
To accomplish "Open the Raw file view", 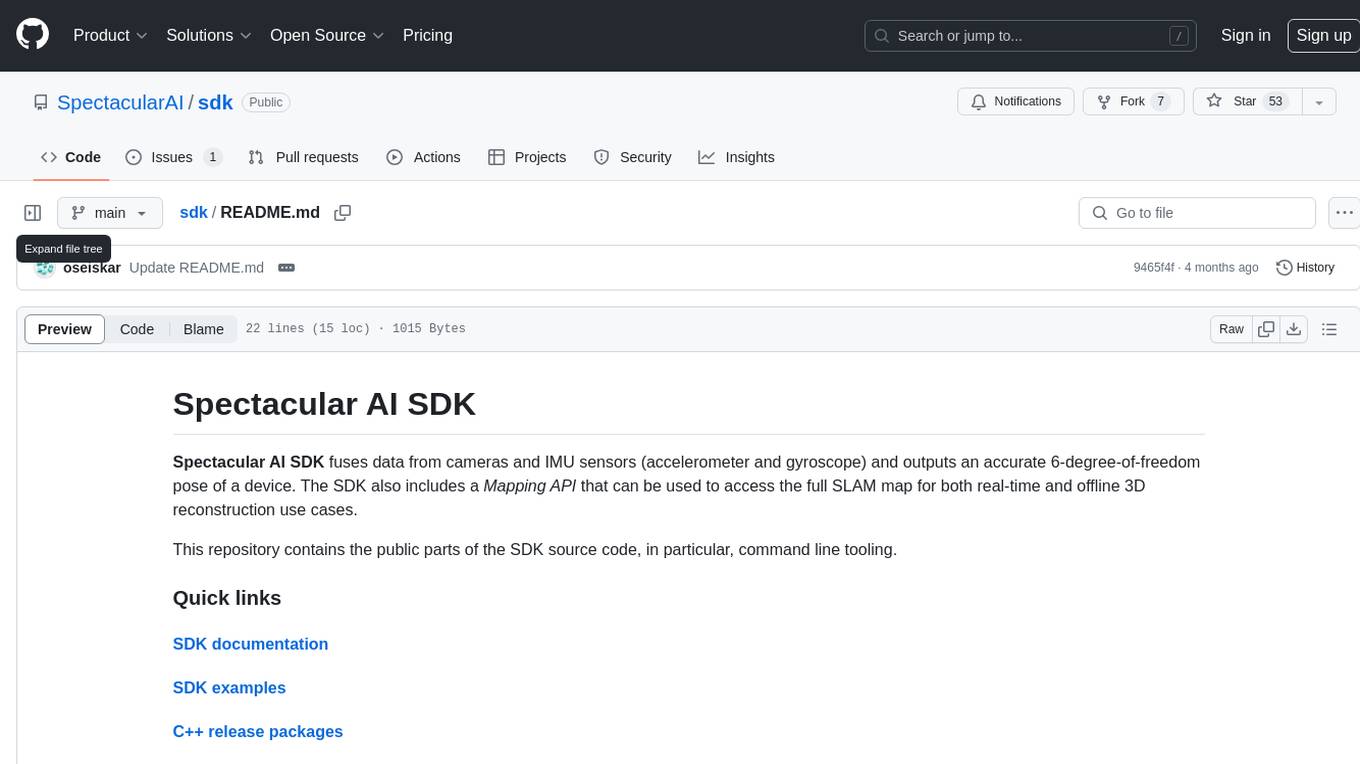I will click(1231, 329).
